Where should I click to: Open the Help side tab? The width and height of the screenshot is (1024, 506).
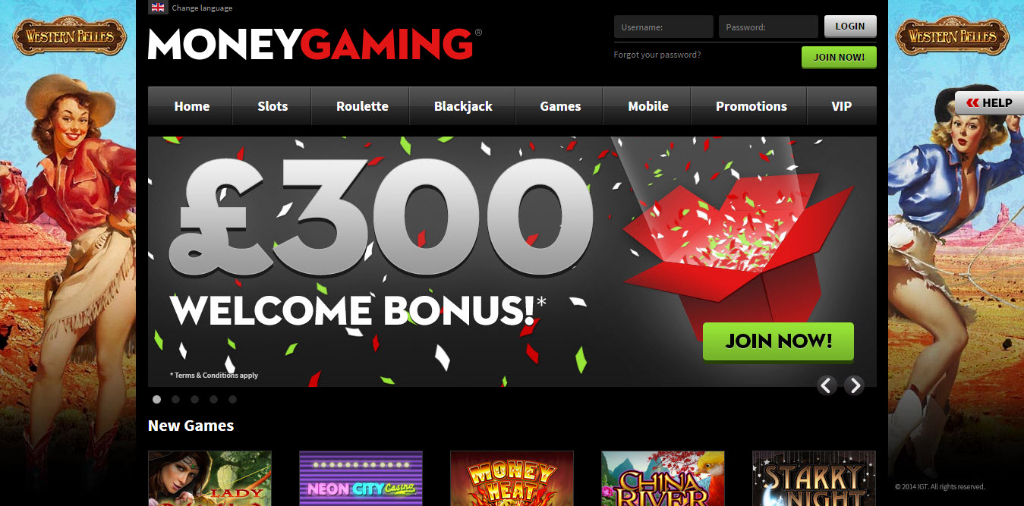(989, 103)
